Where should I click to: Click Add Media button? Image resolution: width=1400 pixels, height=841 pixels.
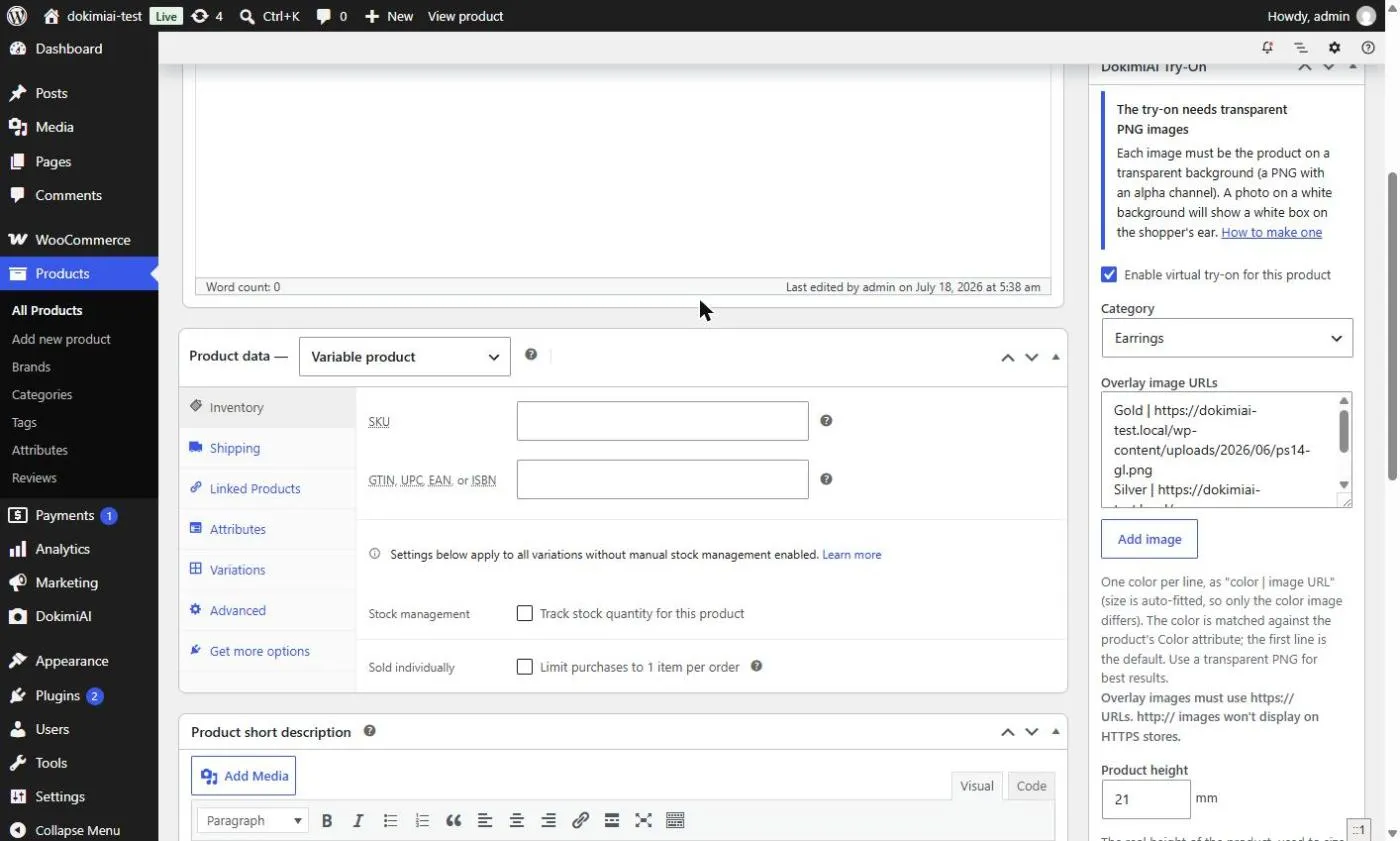point(243,776)
